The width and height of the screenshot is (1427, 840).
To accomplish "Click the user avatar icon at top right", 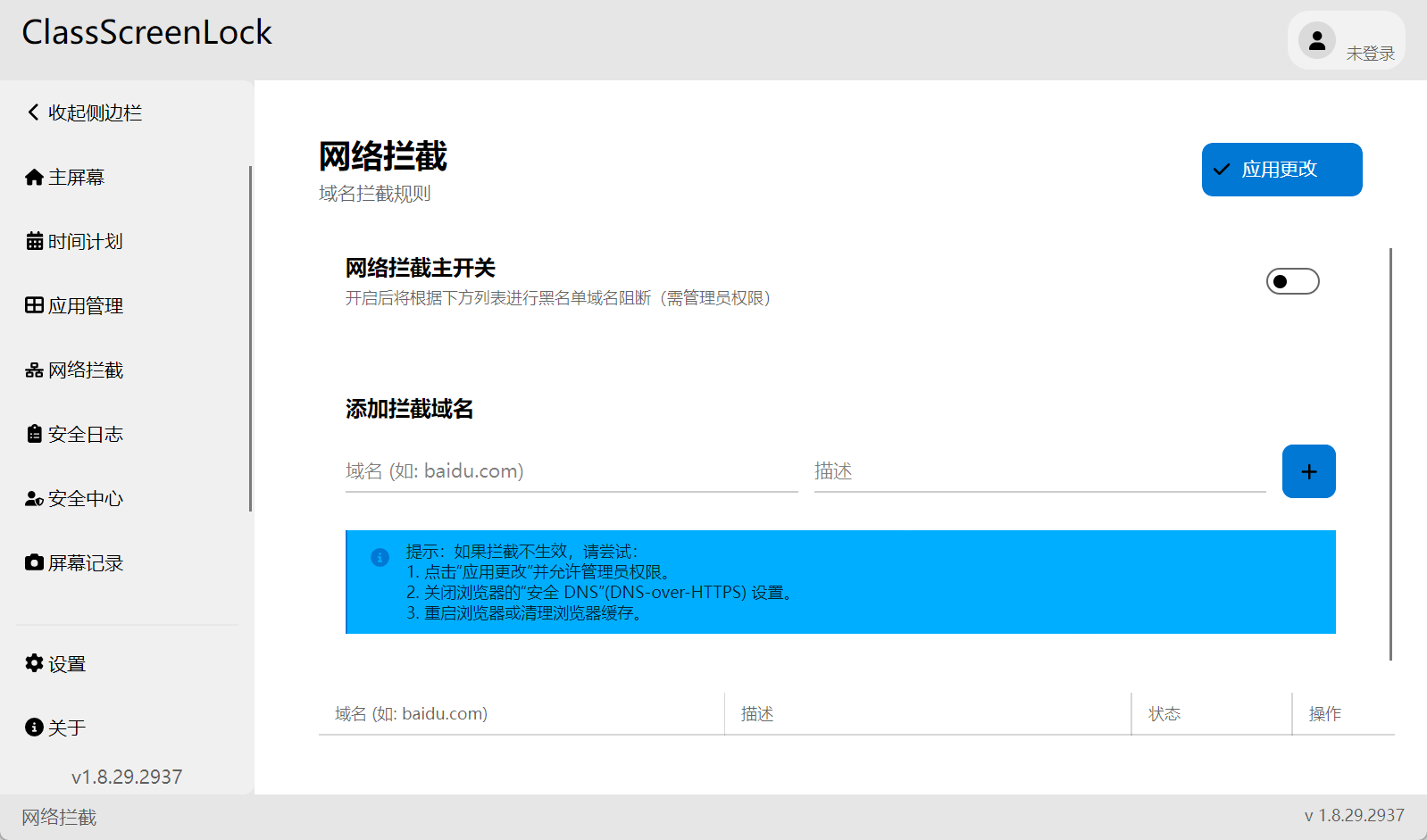I will (1316, 40).
